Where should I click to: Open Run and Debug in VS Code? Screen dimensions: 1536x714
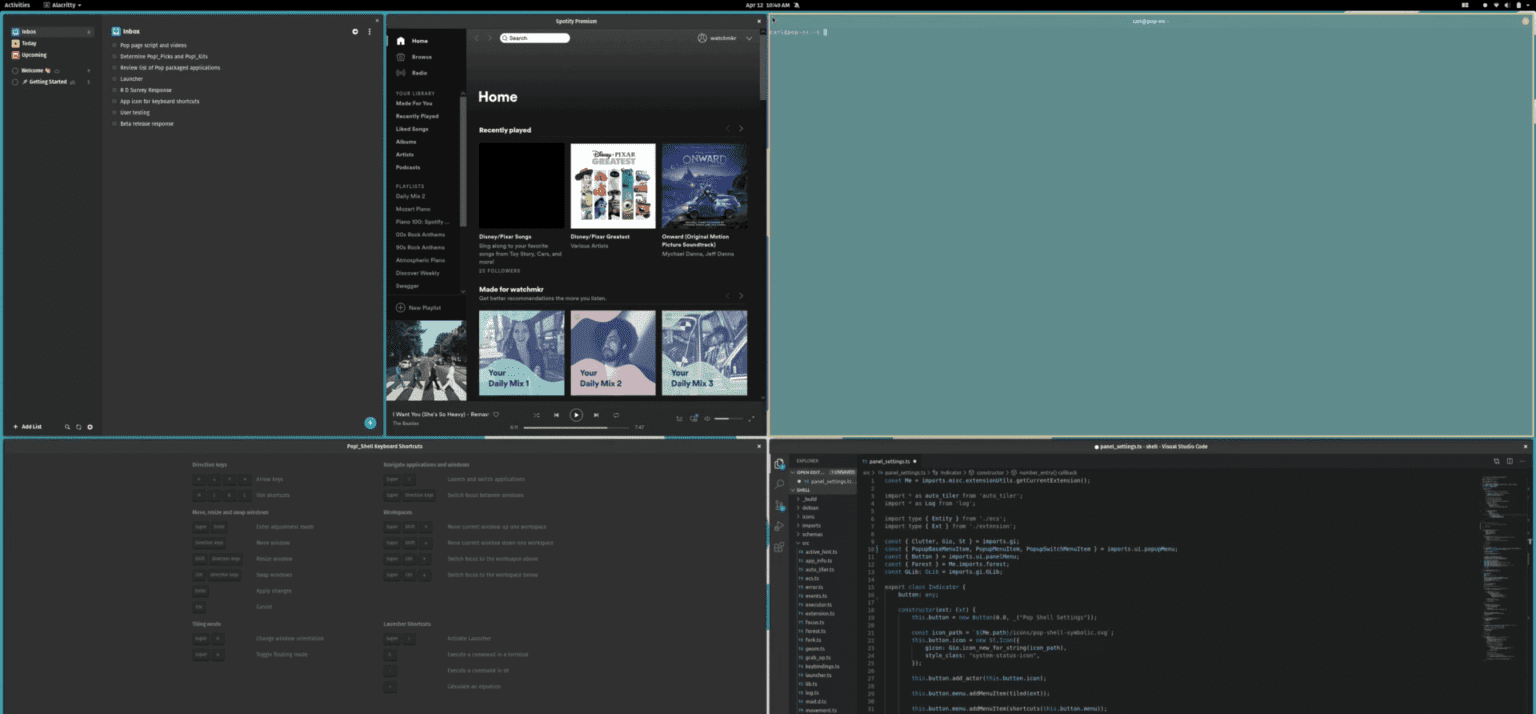coord(780,523)
